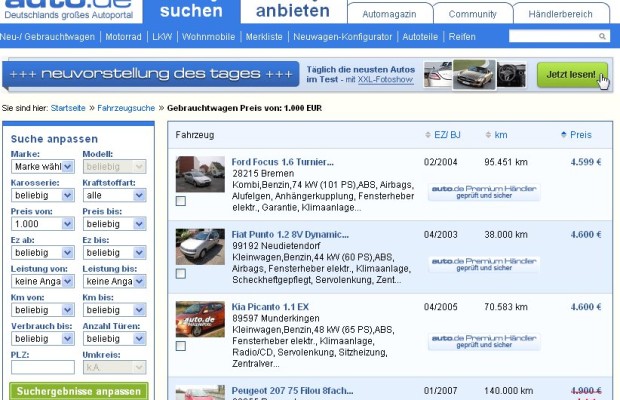620x400 pixels.
Task: Switch to the anbieten tab
Action: click(293, 11)
